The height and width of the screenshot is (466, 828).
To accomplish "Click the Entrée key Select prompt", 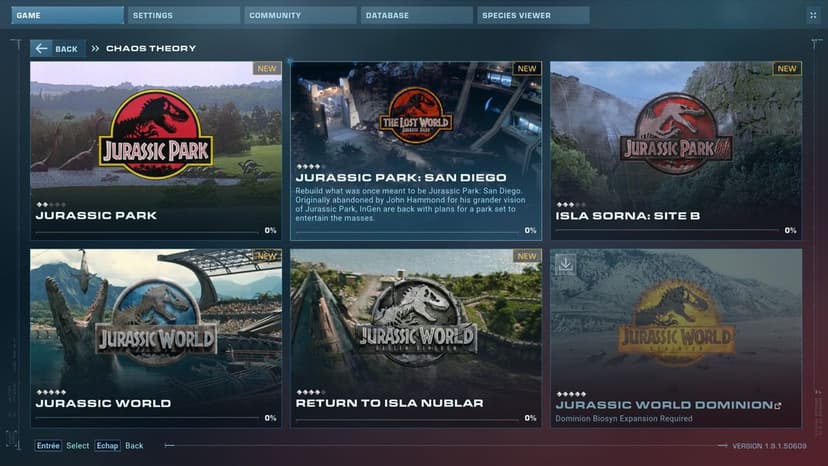I will pyautogui.click(x=62, y=446).
